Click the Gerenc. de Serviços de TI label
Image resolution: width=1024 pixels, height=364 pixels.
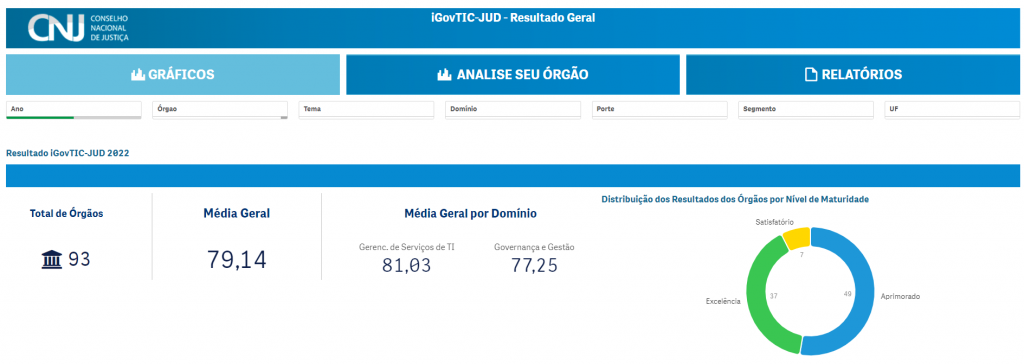click(x=407, y=247)
